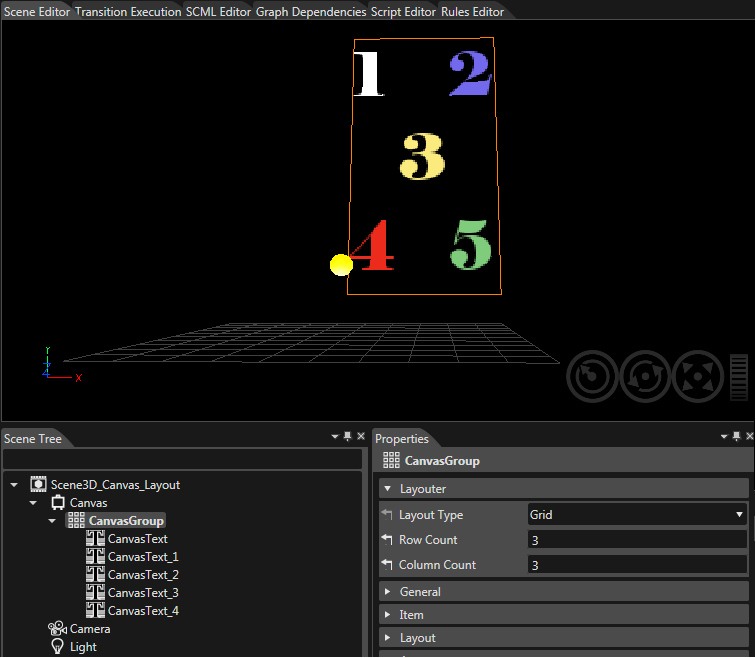
Task: Open the Layout Type Grid dropdown
Action: pos(637,514)
